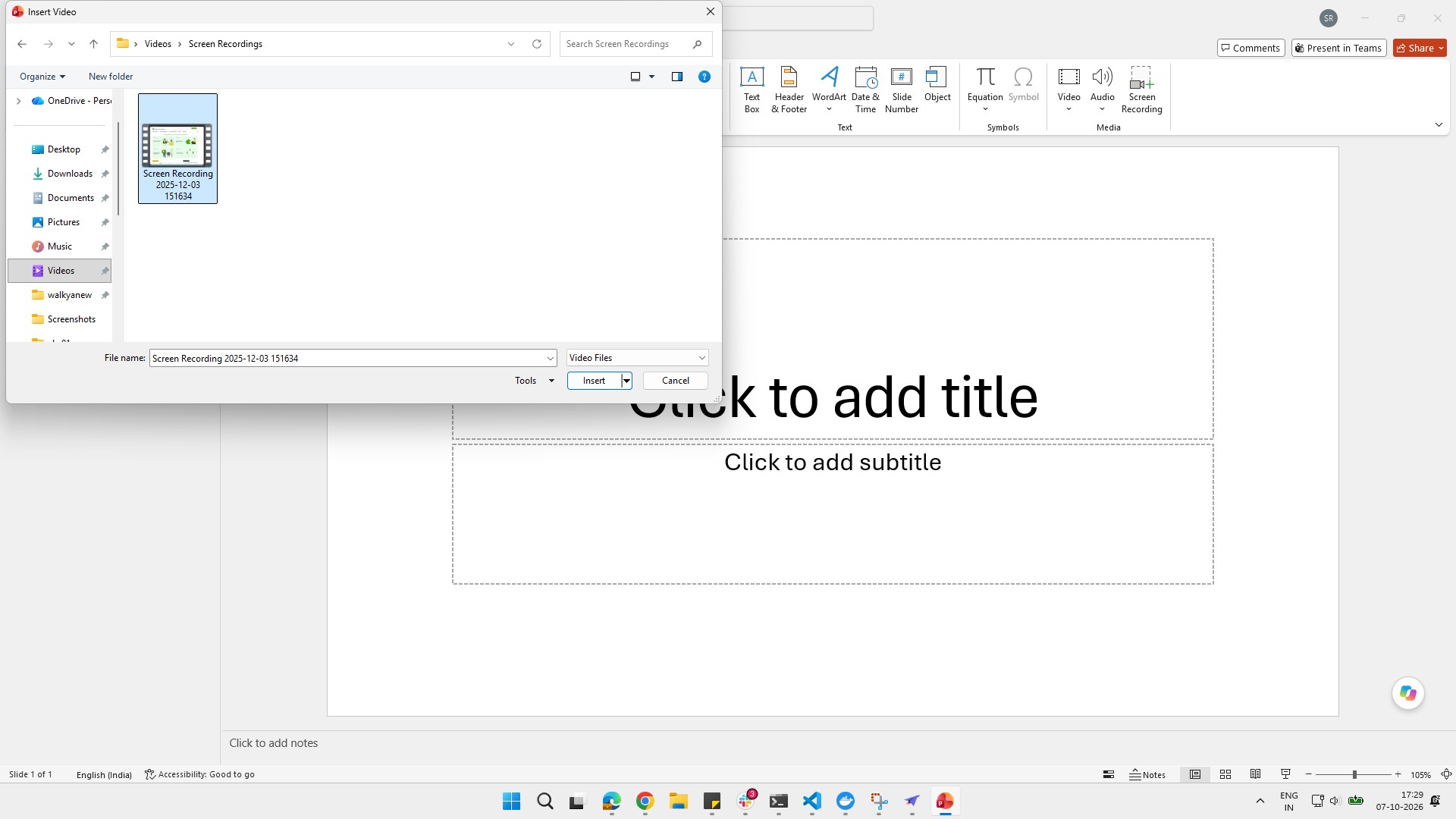
Task: Switch to Slide Sorter view
Action: (x=1225, y=774)
